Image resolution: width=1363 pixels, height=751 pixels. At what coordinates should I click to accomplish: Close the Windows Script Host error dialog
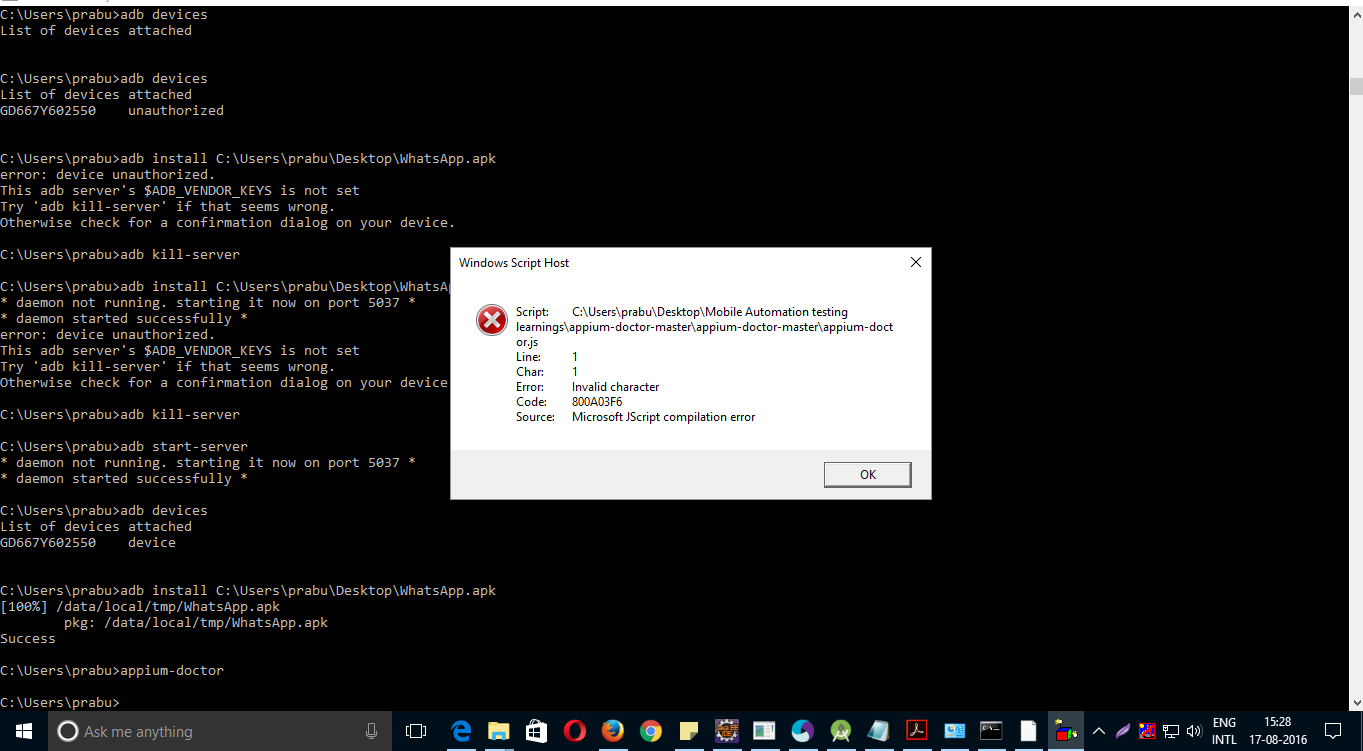tap(915, 262)
